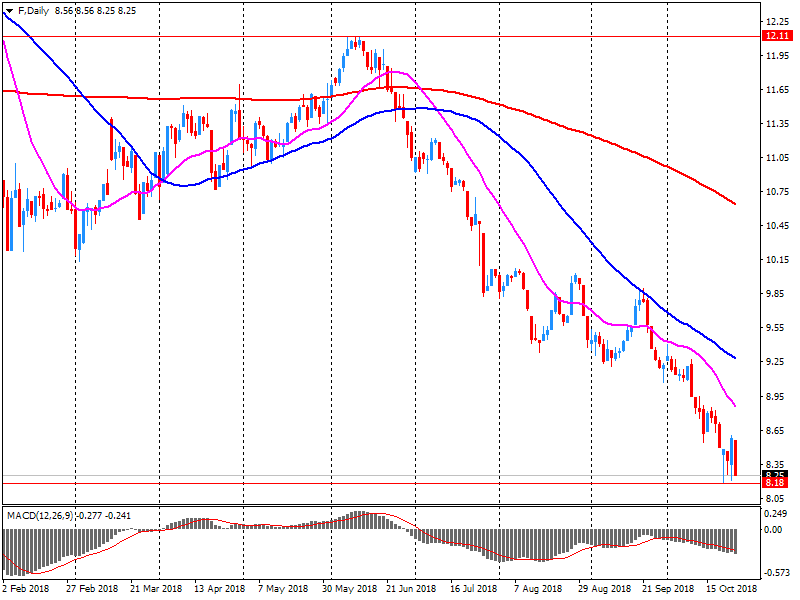The width and height of the screenshot is (800, 600).
Task: Click the 9.55 price axis value
Action: pyautogui.click(x=778, y=328)
